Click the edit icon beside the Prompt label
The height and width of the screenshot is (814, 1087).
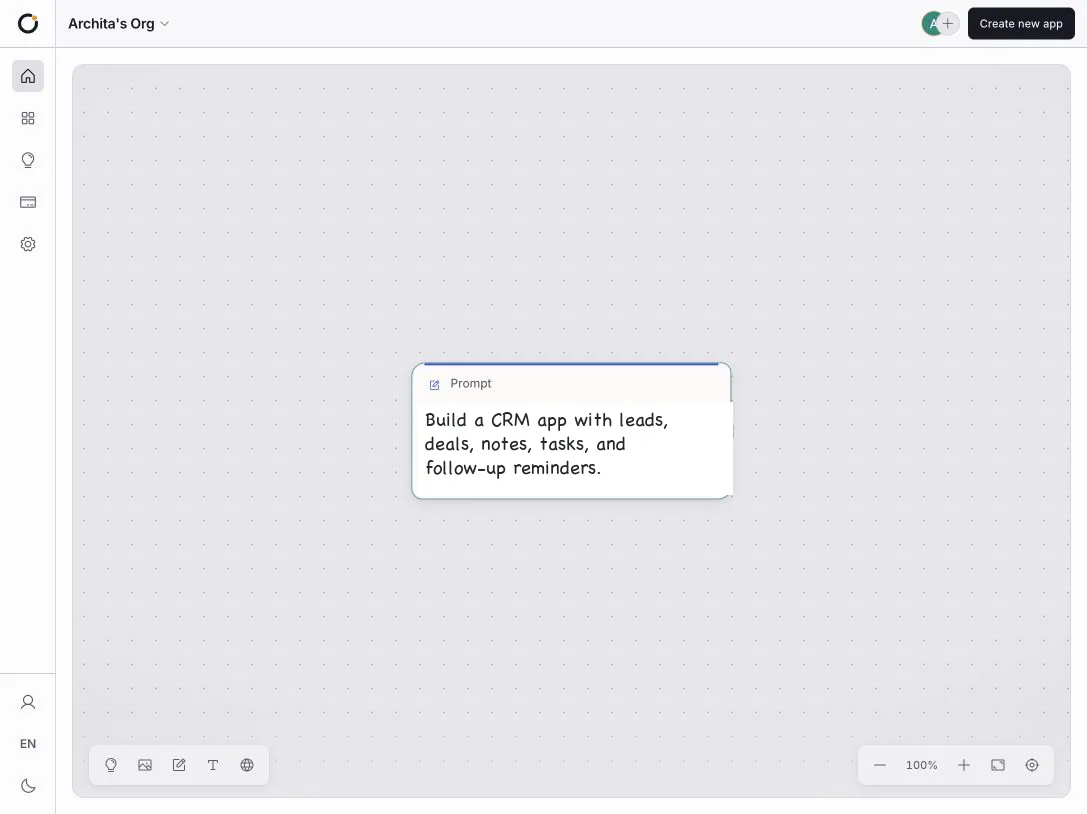click(x=435, y=385)
